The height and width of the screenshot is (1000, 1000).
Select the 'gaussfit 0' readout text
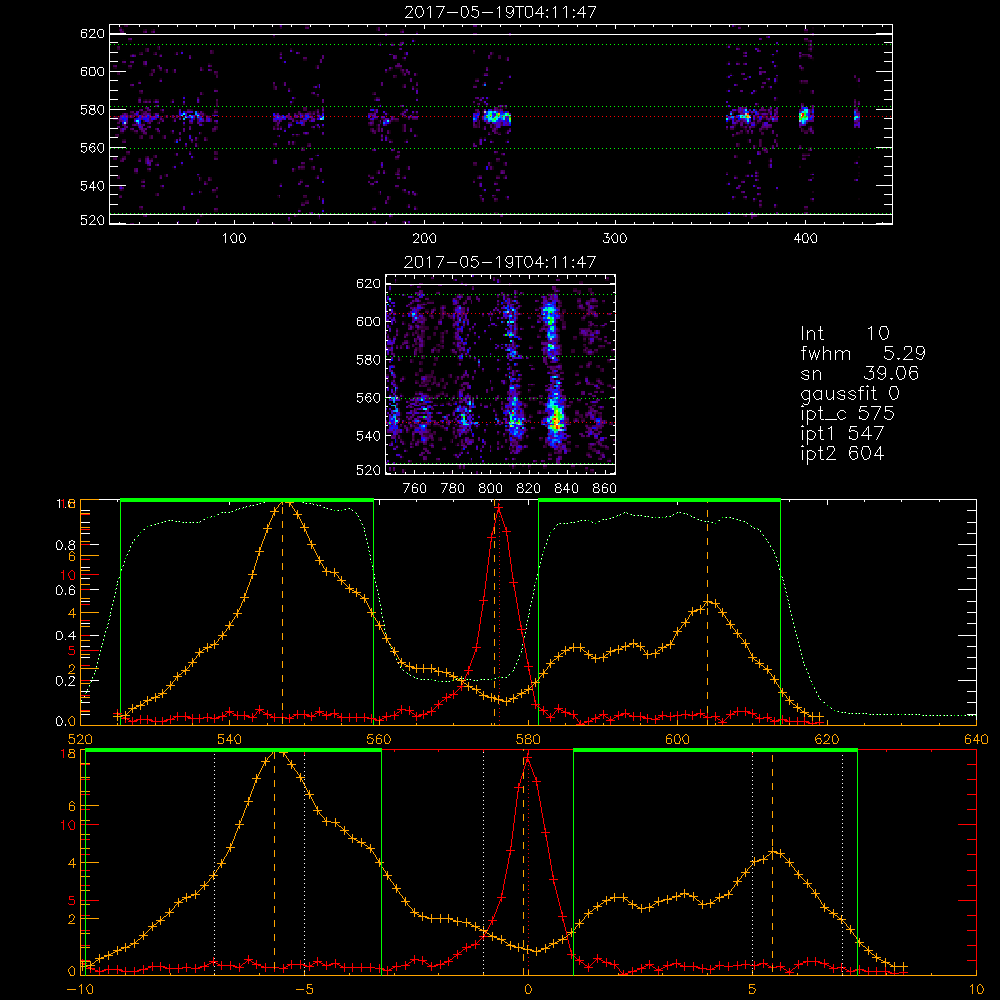850,393
